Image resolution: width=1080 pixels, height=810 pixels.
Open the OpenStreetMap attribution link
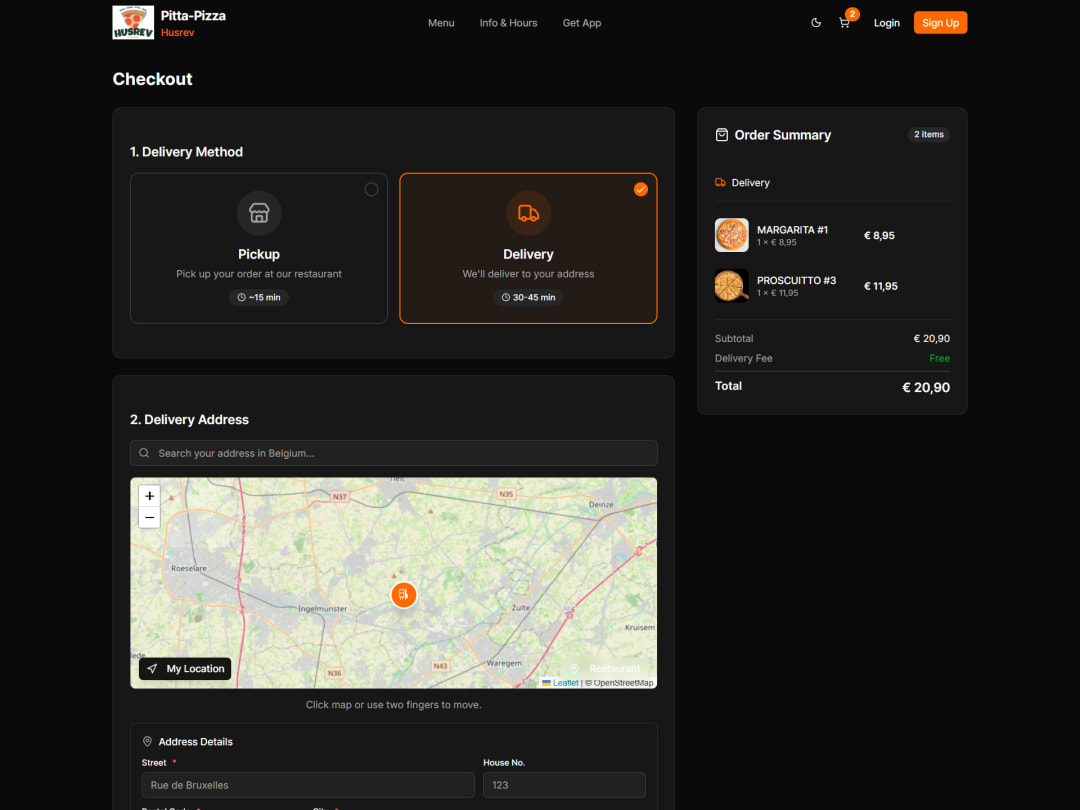[623, 683]
